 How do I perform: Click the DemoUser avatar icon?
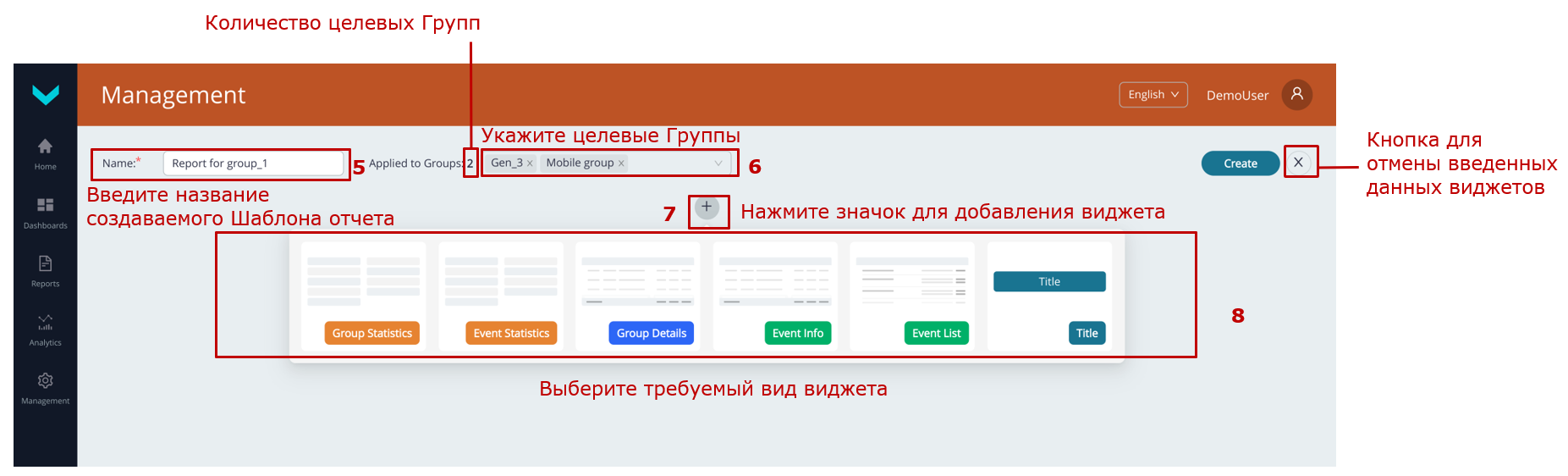pos(1296,95)
